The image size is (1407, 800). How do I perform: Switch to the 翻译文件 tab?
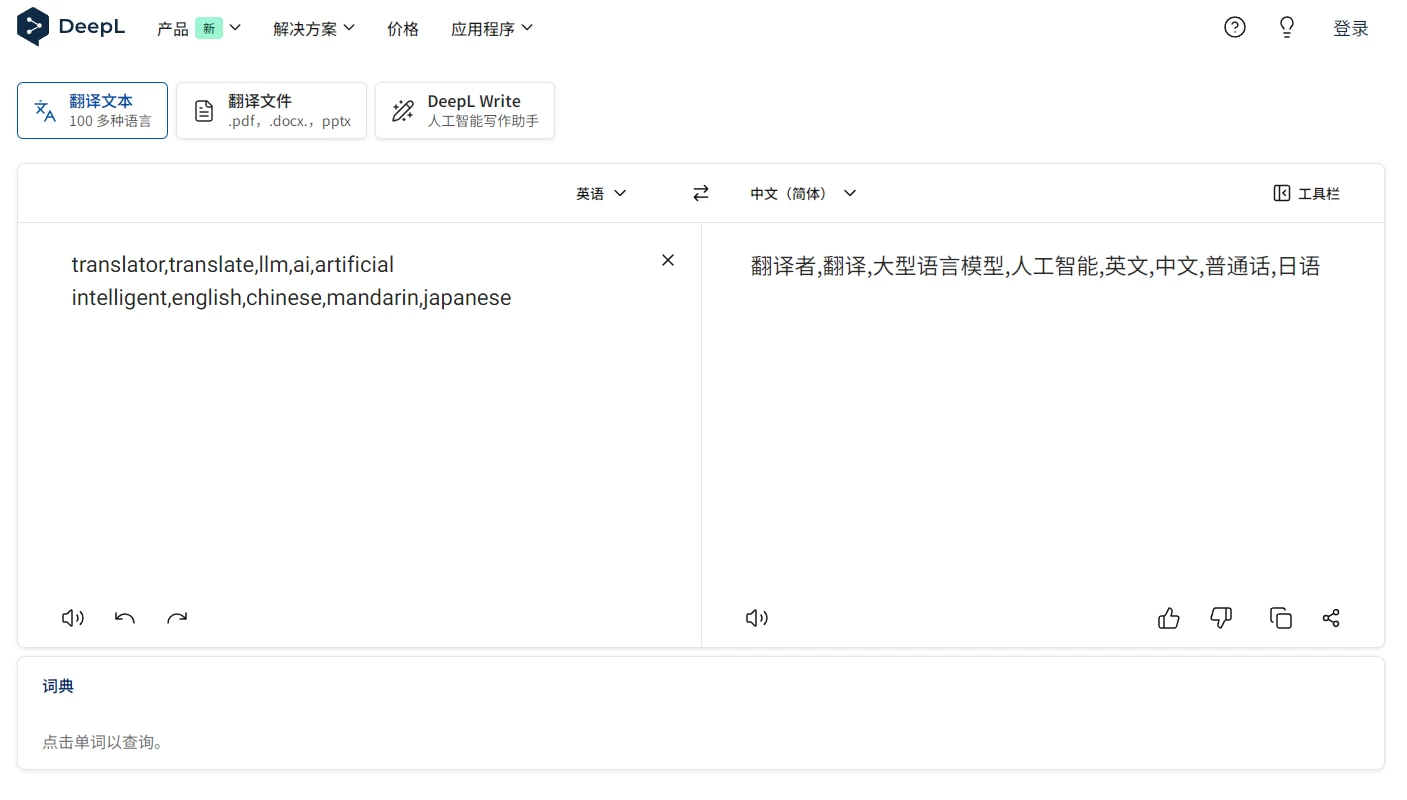271,110
